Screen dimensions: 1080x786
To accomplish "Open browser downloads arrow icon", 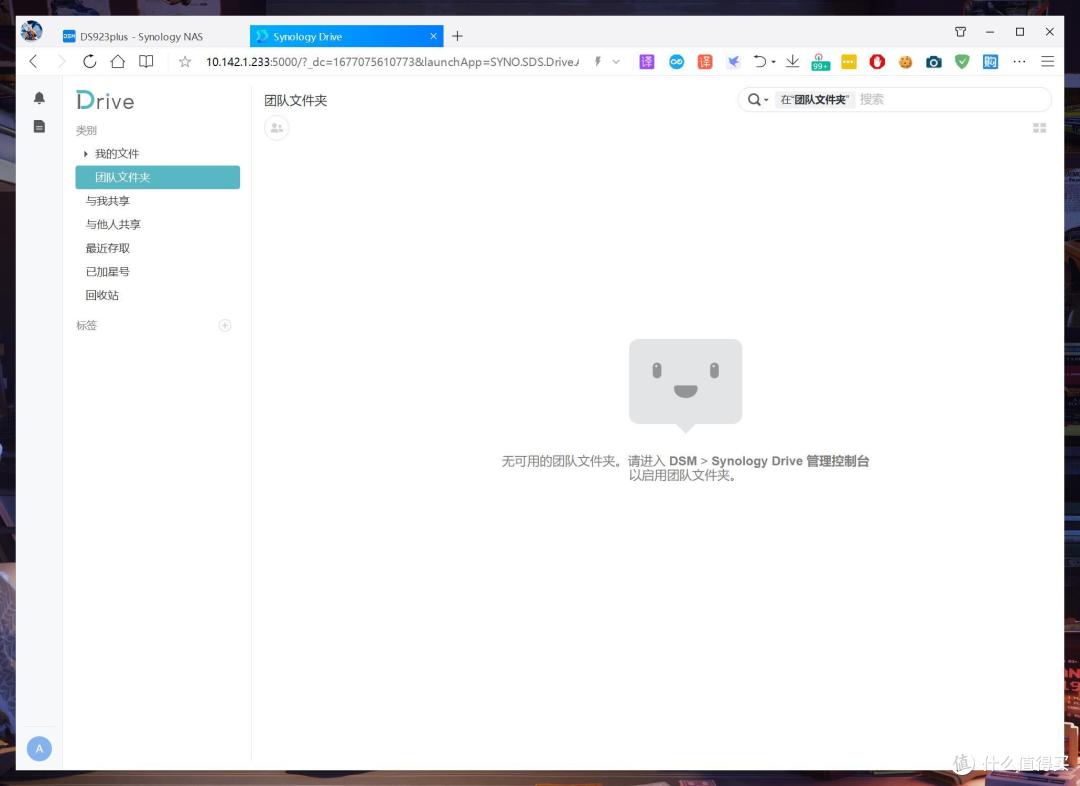I will tap(793, 61).
